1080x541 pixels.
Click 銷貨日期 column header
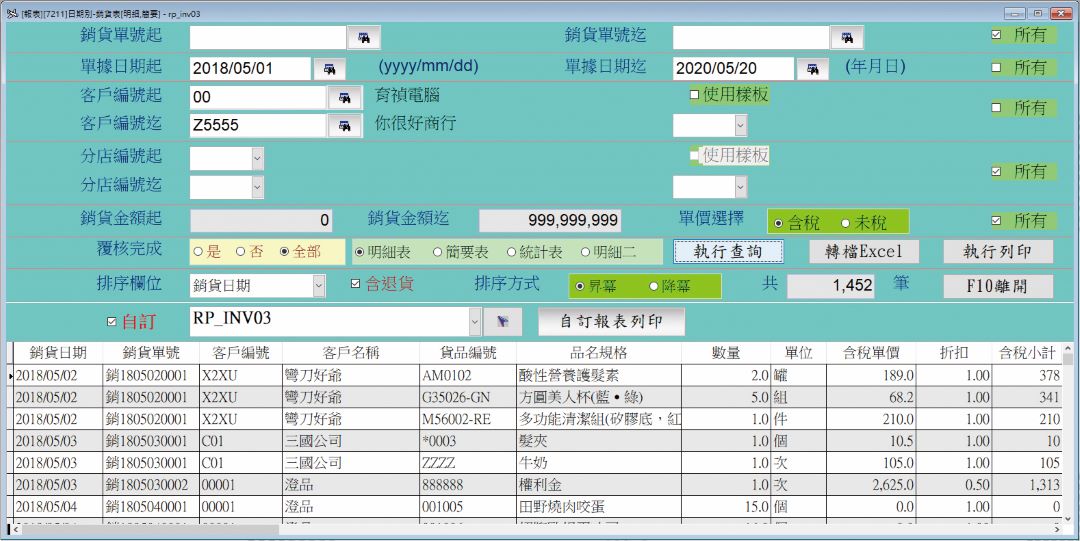[58, 353]
